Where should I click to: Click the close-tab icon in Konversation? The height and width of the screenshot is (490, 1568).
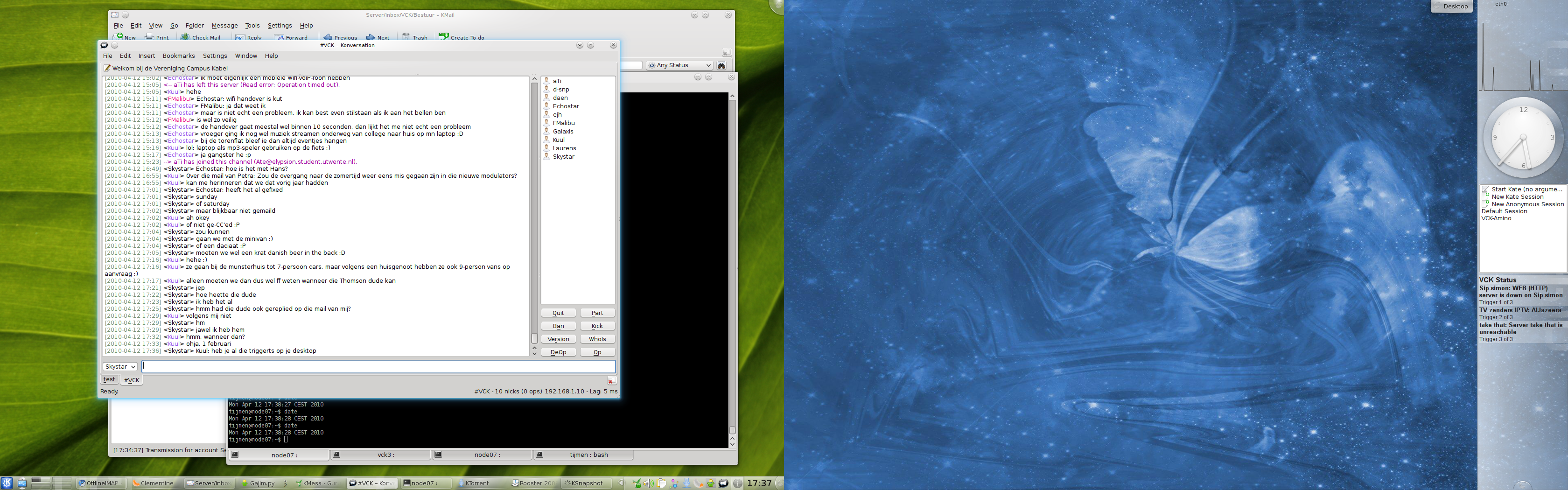[610, 380]
